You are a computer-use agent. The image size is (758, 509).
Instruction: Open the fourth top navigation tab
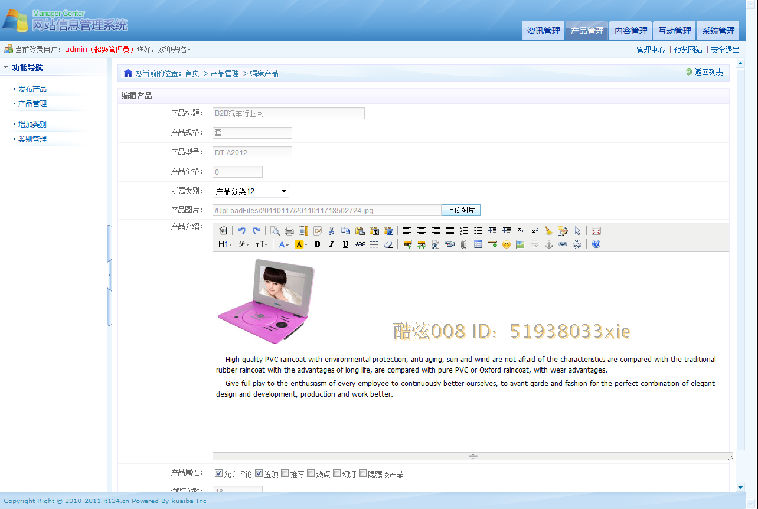[x=674, y=30]
